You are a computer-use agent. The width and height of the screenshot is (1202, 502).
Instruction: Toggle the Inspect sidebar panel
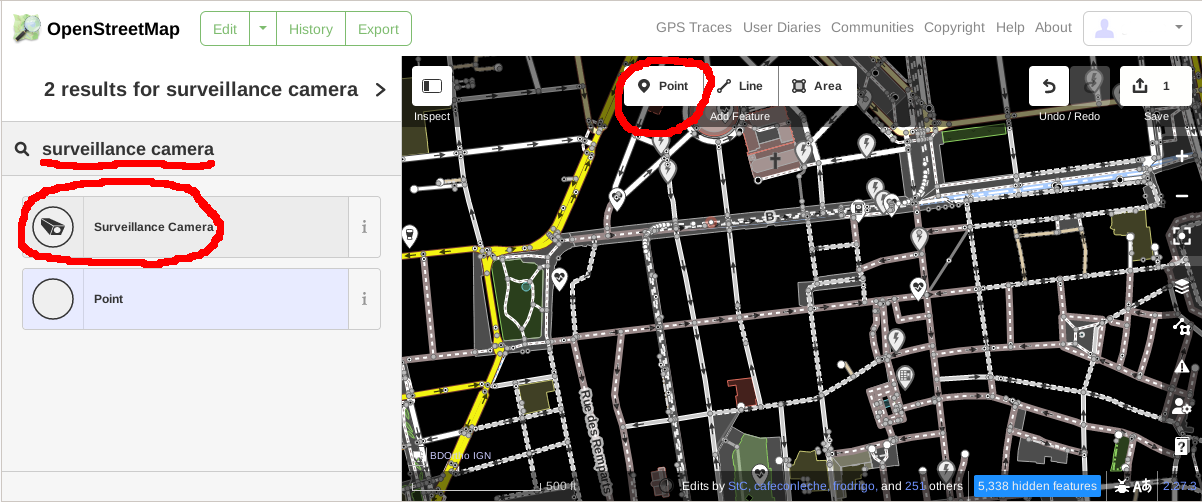432,86
